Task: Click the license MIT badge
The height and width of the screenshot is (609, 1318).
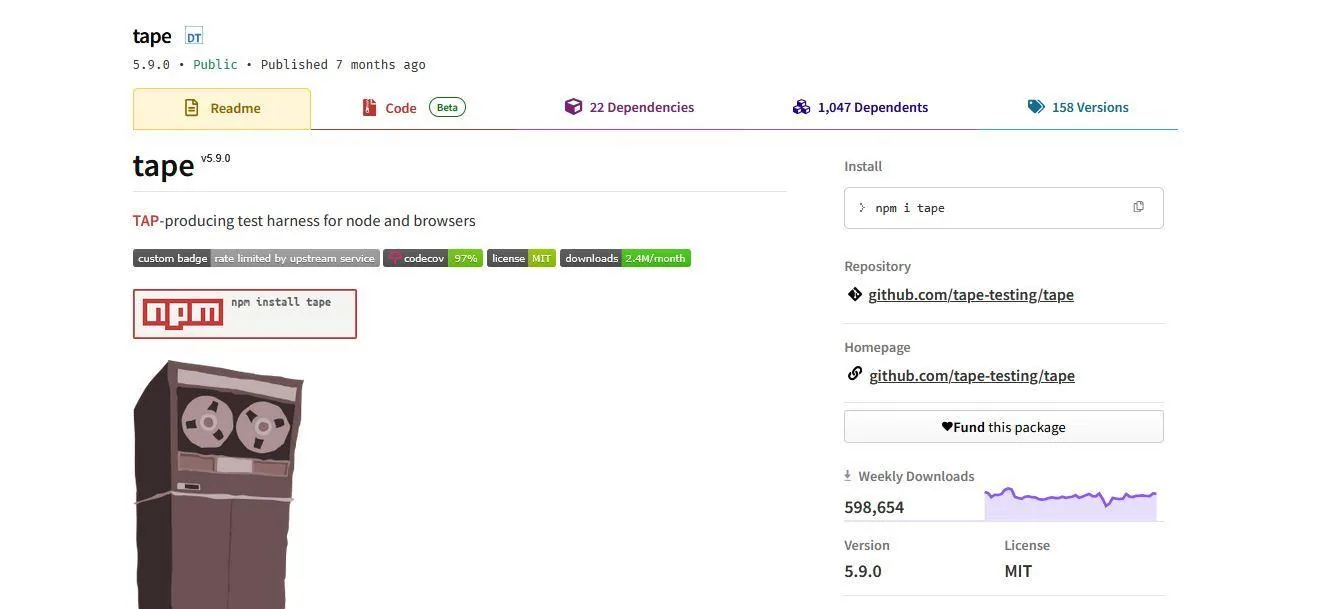Action: [521, 258]
